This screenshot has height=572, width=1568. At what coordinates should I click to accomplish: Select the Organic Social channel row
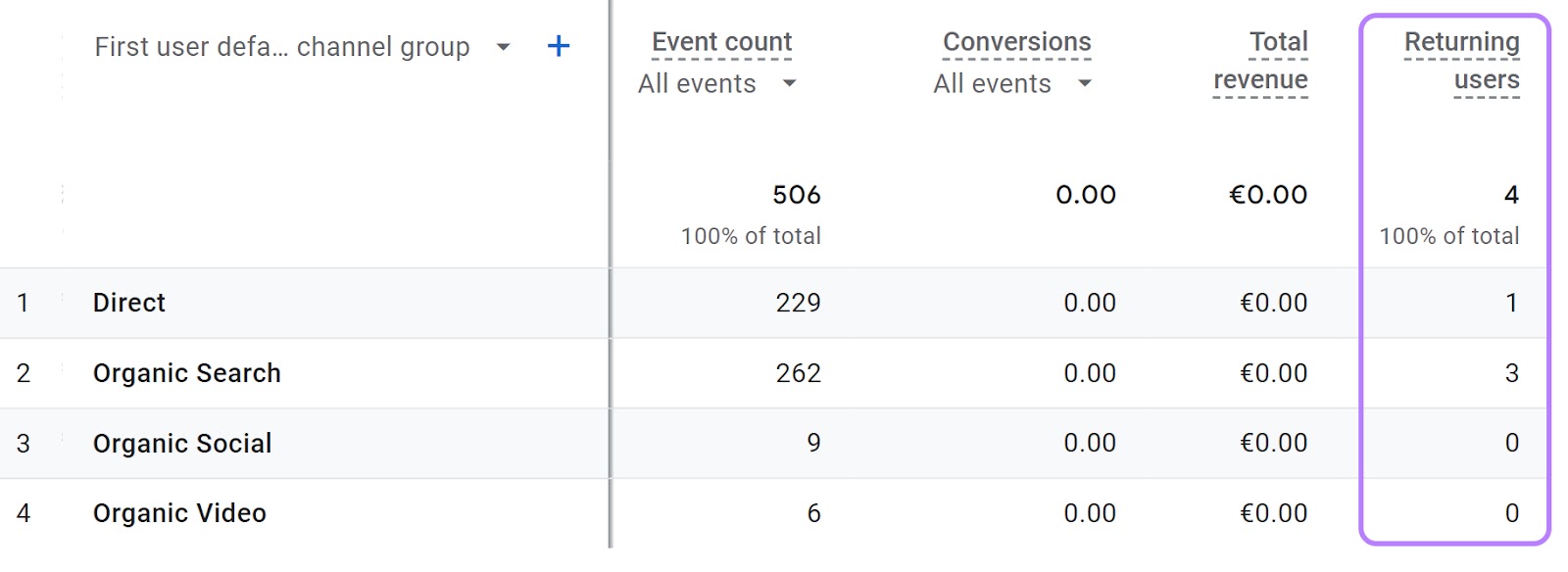182,443
